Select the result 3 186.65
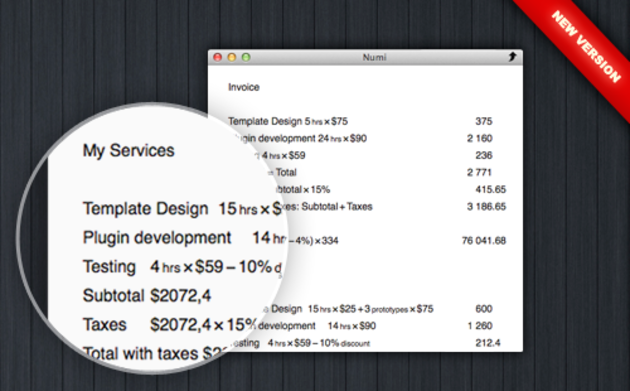 point(487,207)
